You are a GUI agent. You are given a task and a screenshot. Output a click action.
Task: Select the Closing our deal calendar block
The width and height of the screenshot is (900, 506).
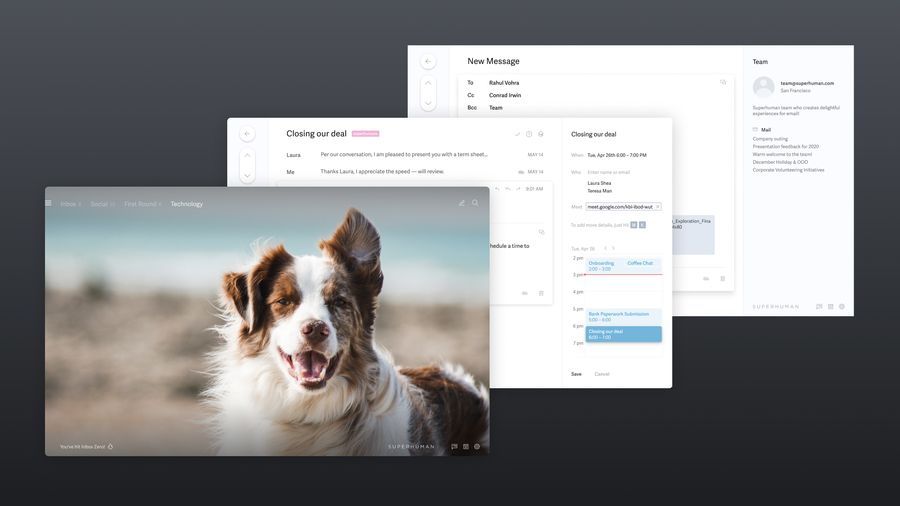pos(623,334)
